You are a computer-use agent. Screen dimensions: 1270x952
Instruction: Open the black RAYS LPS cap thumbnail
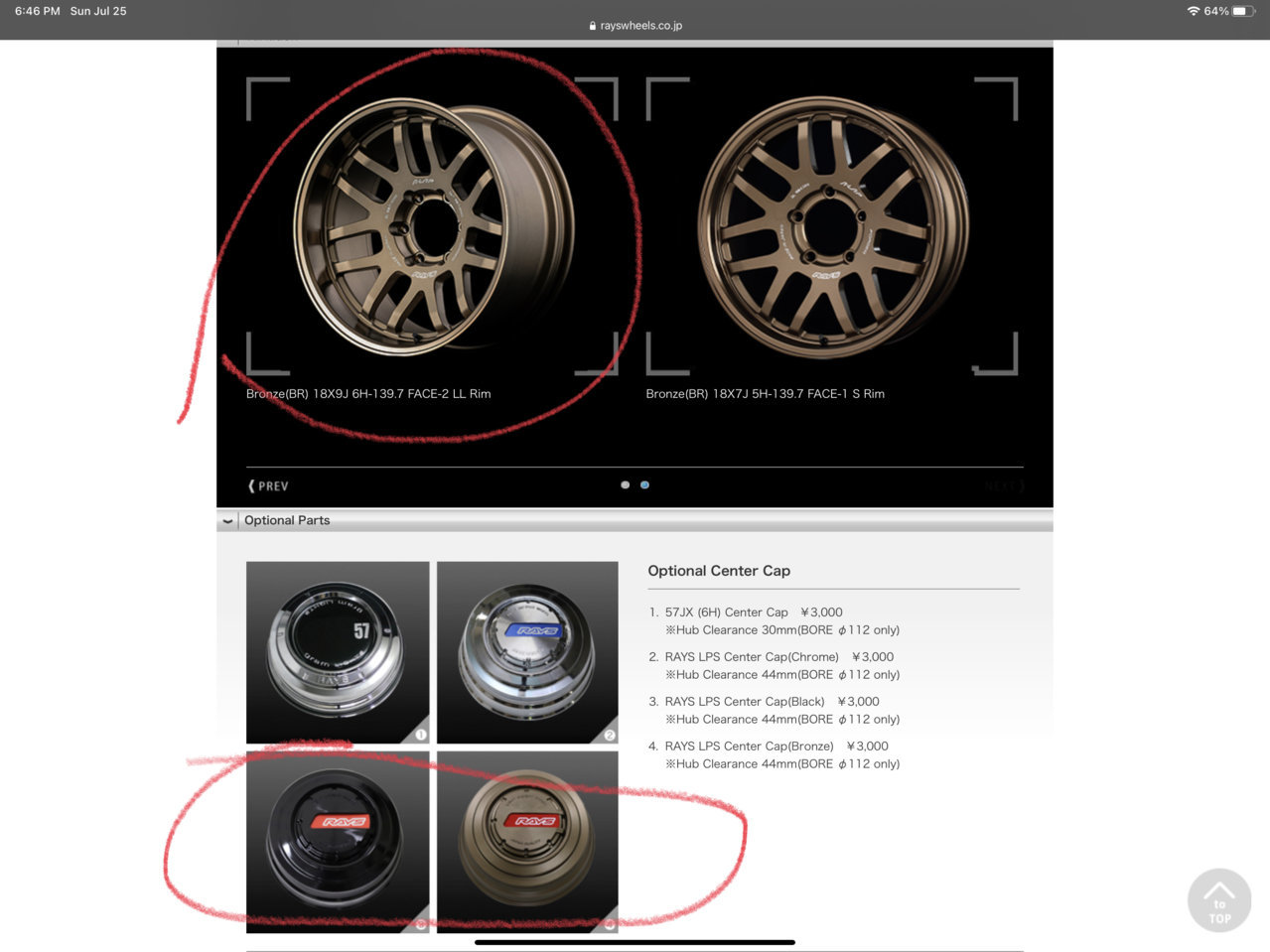point(338,842)
